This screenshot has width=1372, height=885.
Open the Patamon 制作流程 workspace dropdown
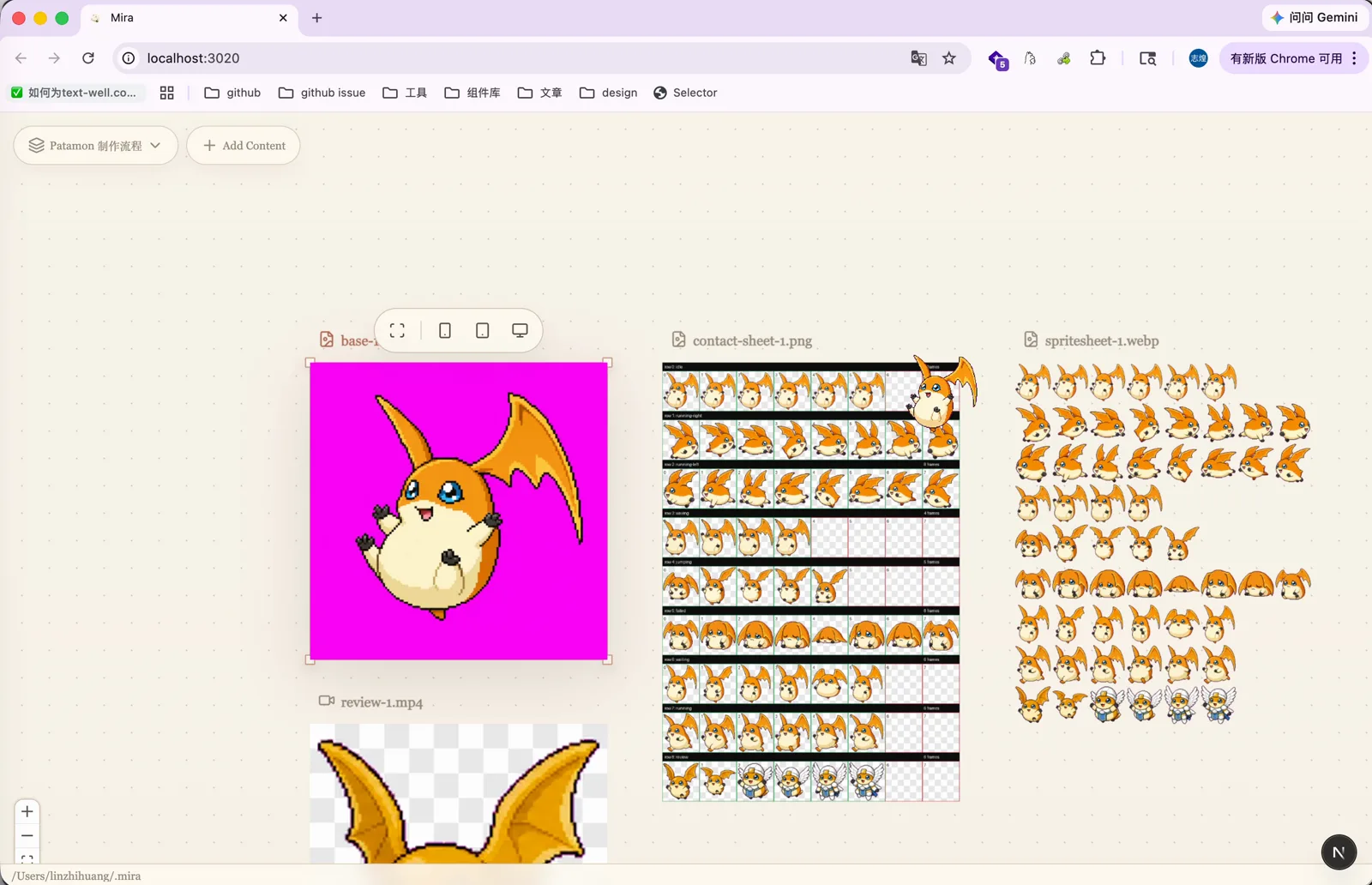pos(95,146)
